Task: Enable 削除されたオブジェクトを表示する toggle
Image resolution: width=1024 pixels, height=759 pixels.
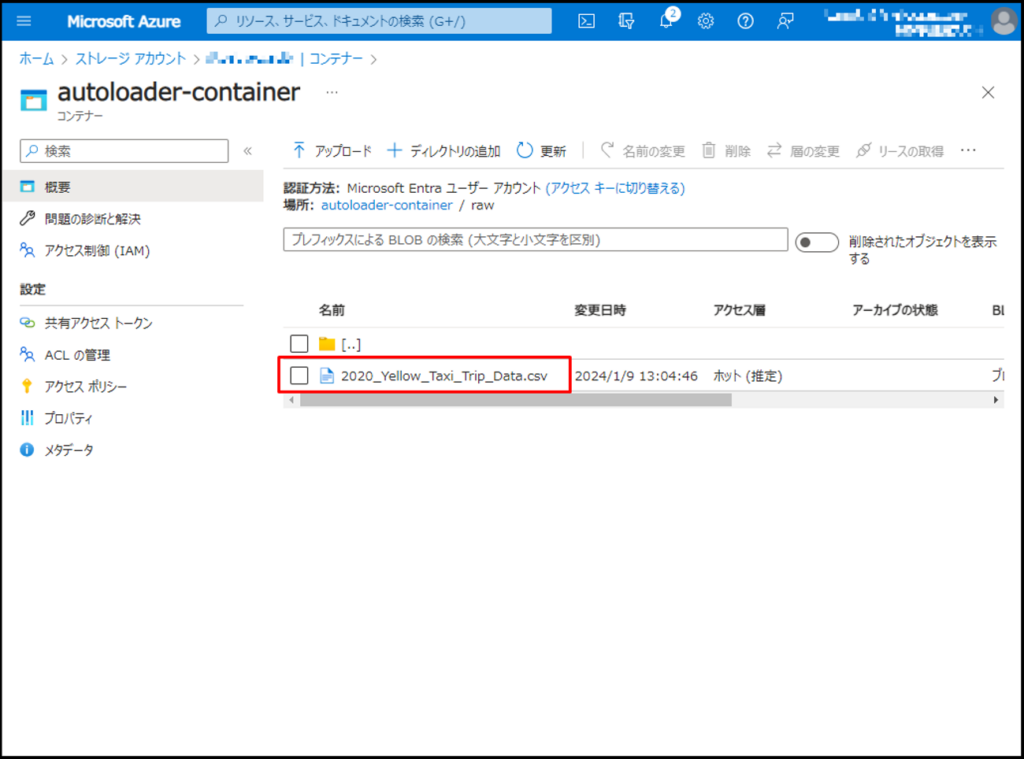Action: (817, 241)
